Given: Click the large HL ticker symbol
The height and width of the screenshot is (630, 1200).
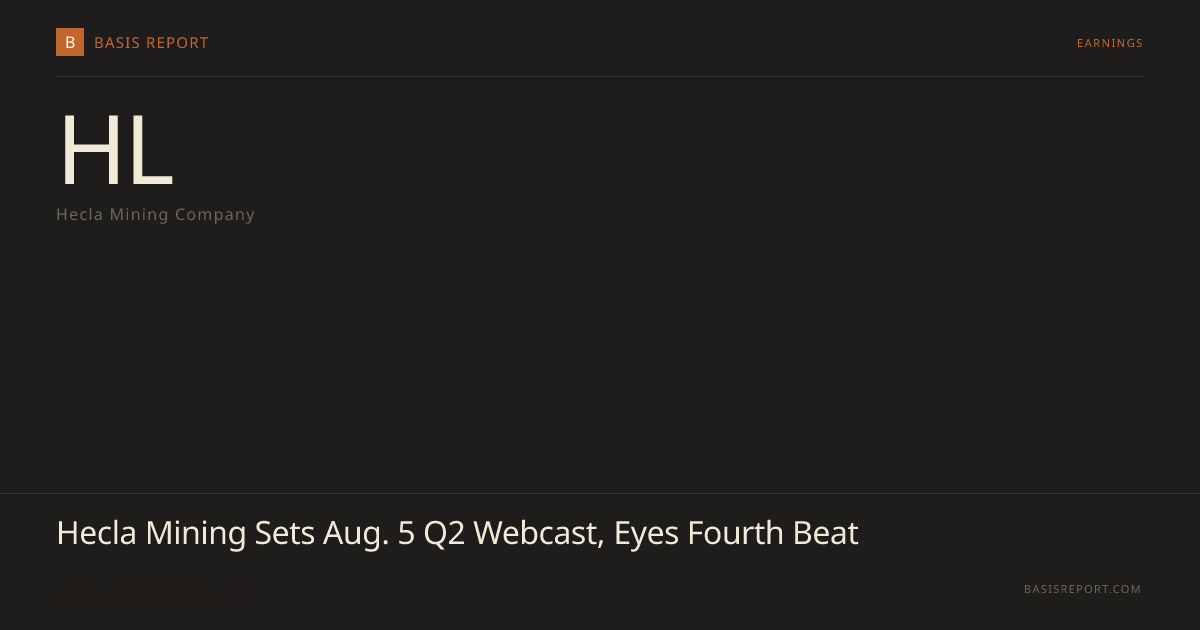Looking at the screenshot, I should 117,151.
